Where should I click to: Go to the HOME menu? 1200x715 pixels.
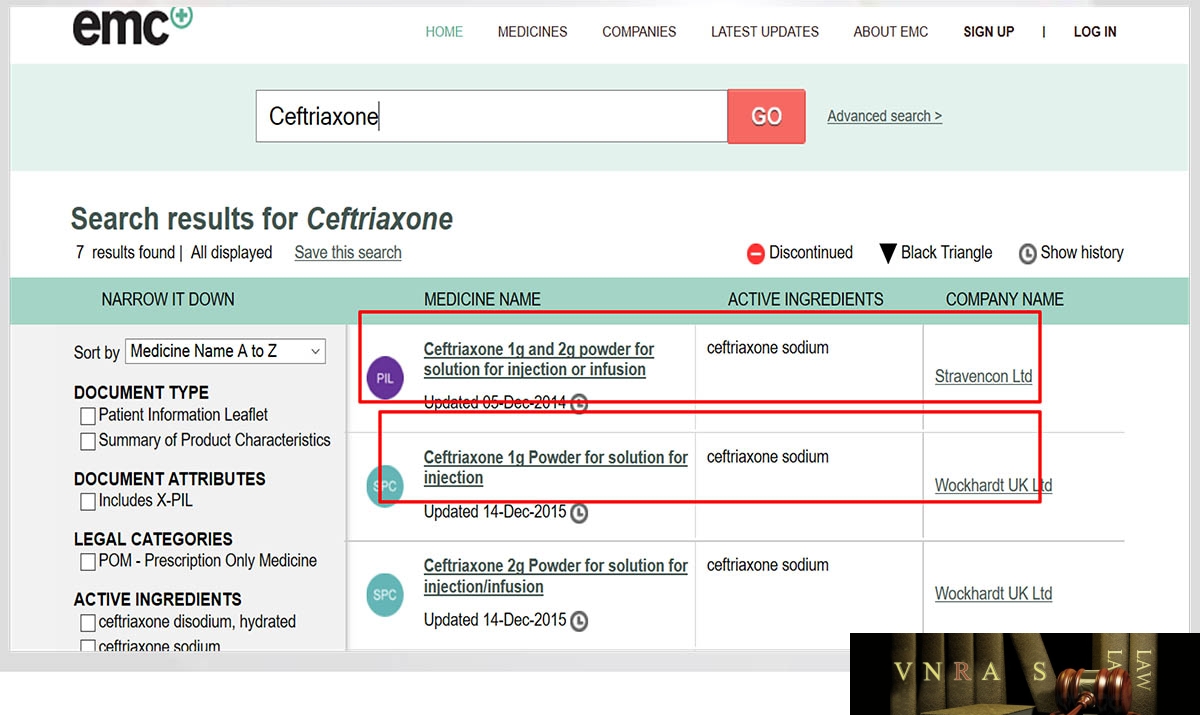(x=444, y=32)
